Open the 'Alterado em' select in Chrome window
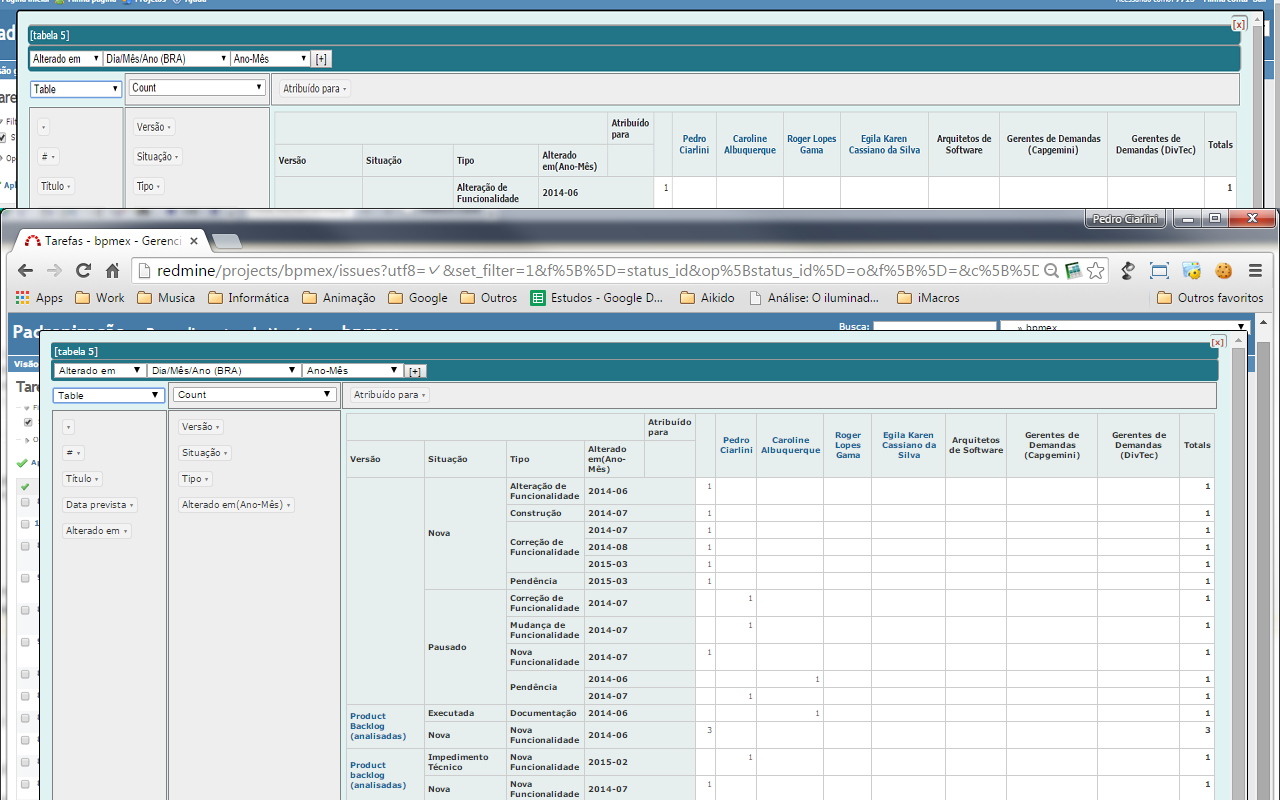The image size is (1280, 800). [99, 370]
